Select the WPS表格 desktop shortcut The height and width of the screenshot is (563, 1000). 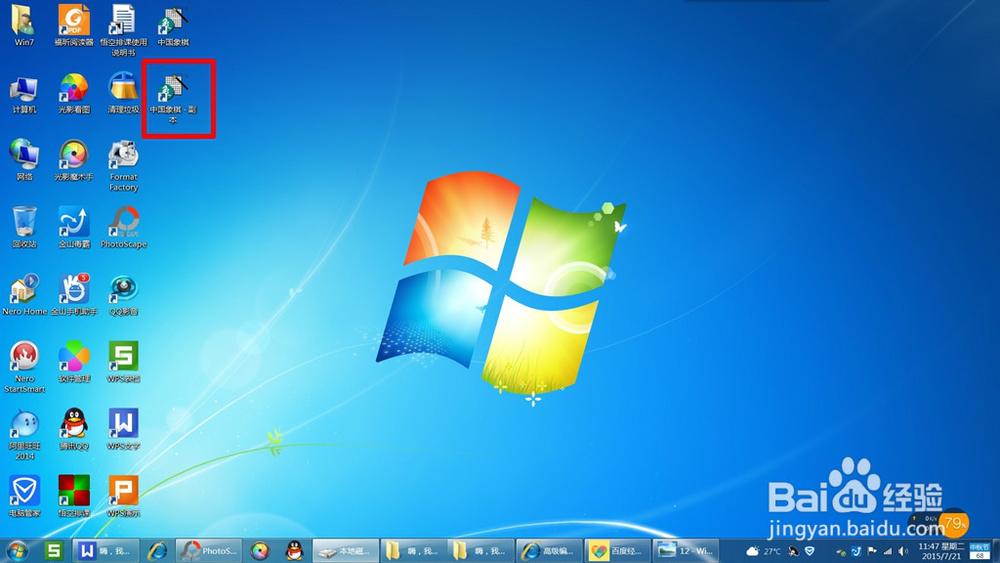[123, 362]
